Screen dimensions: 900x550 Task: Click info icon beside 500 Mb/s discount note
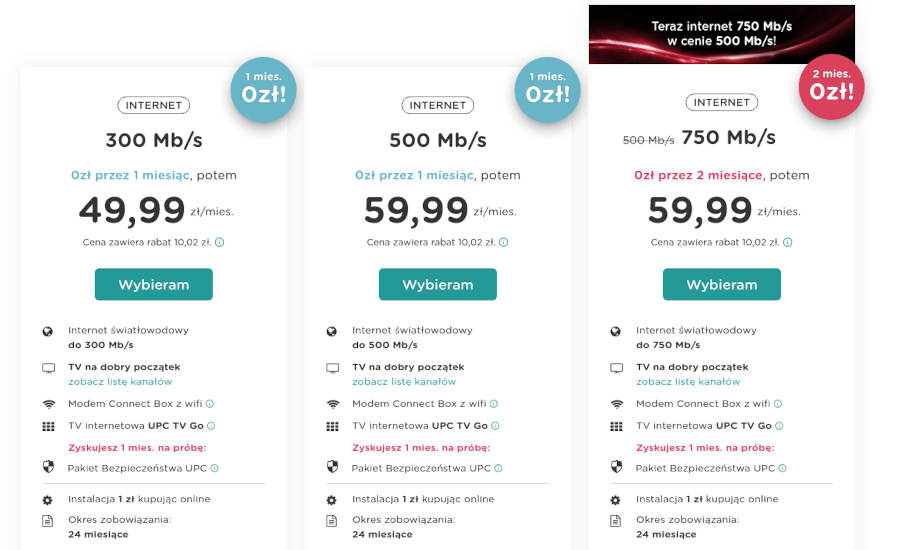point(504,242)
